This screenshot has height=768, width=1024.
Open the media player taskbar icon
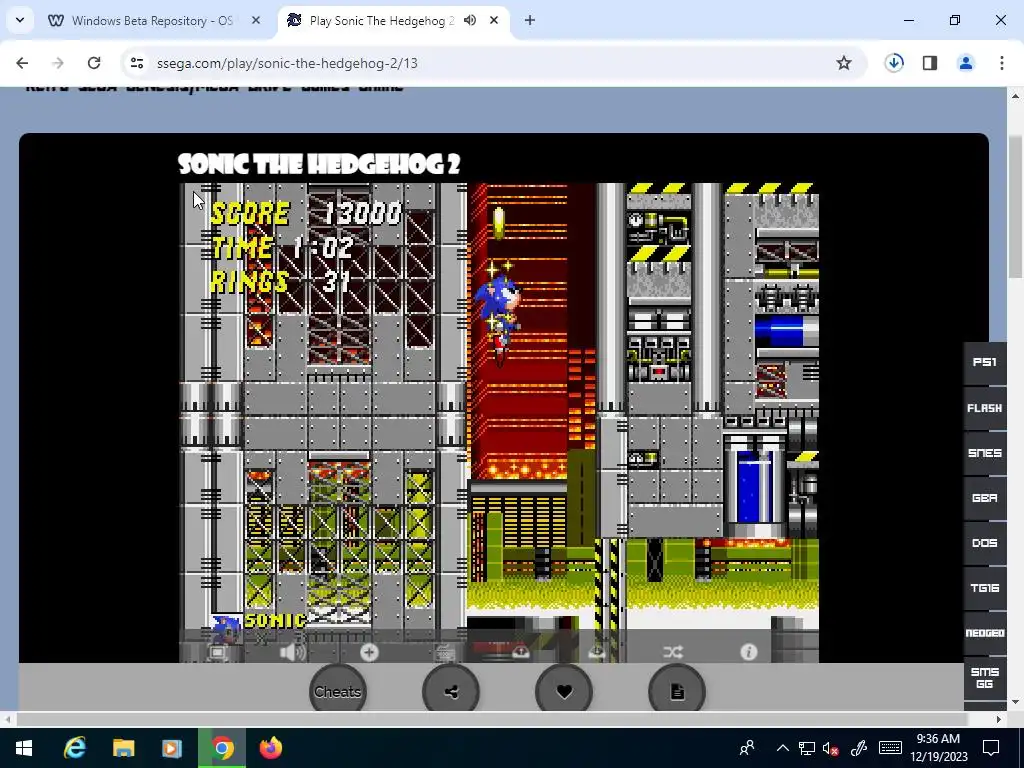click(x=172, y=748)
